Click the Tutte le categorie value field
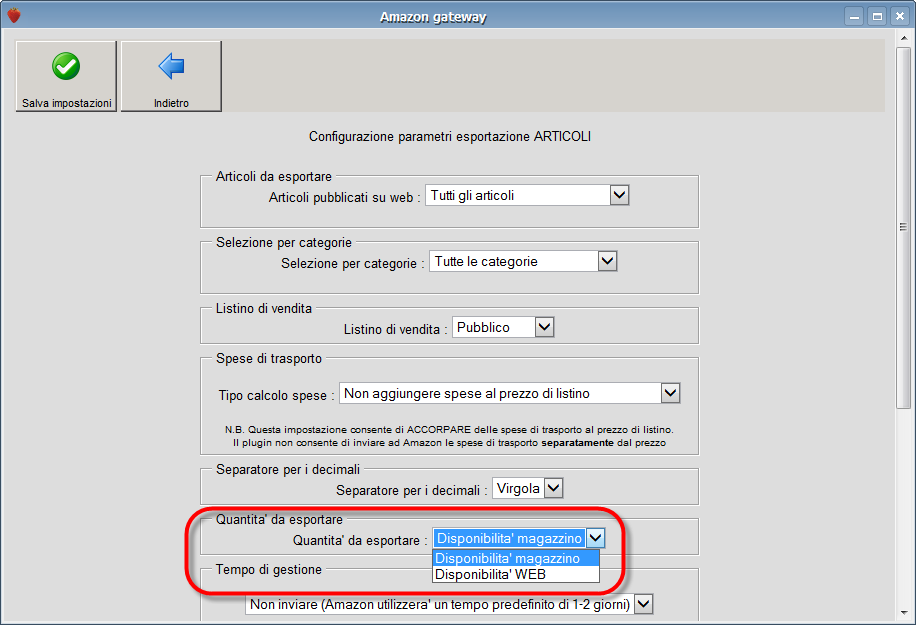Viewport: 916px width, 625px height. click(x=513, y=261)
